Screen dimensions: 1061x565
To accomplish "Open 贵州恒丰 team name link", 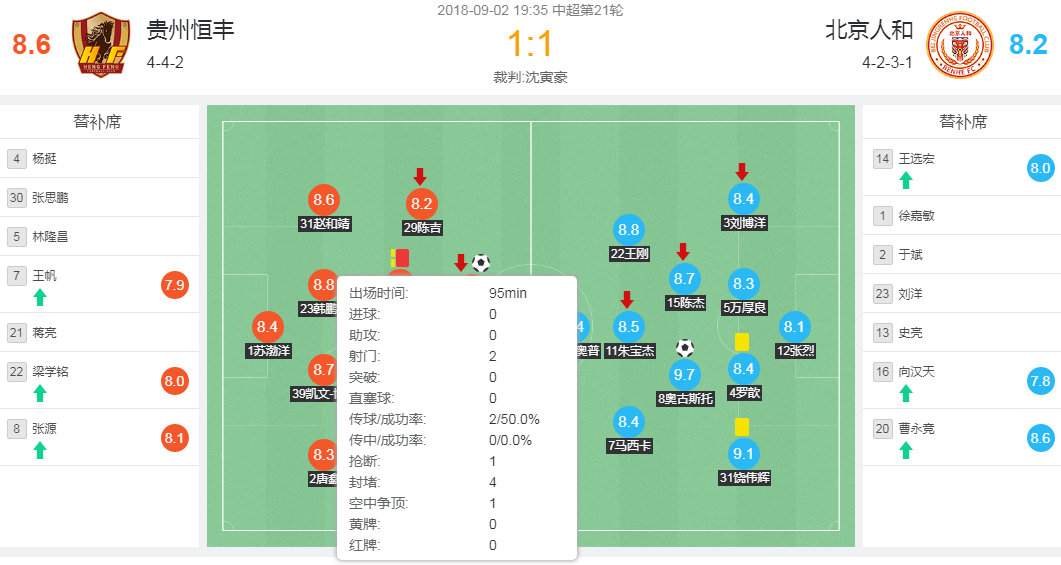I will click(x=190, y=30).
